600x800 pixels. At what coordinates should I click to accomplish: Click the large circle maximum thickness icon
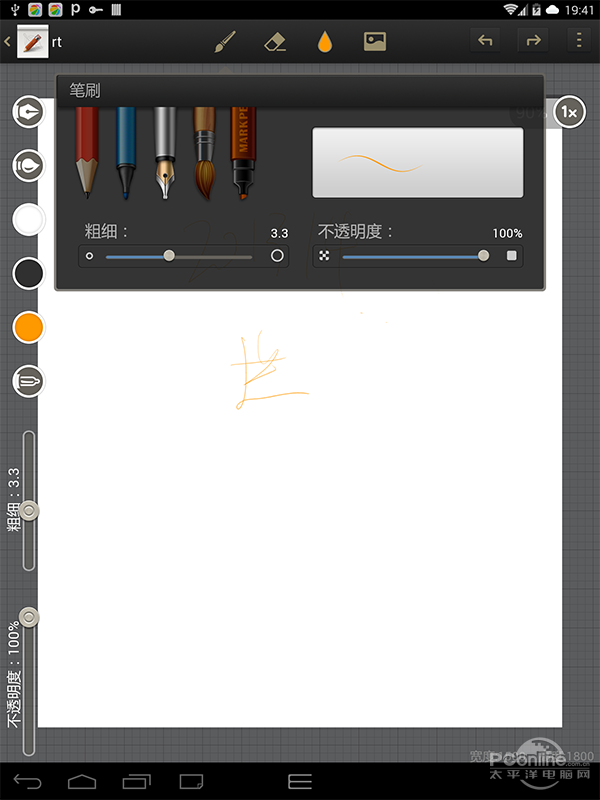click(277, 256)
